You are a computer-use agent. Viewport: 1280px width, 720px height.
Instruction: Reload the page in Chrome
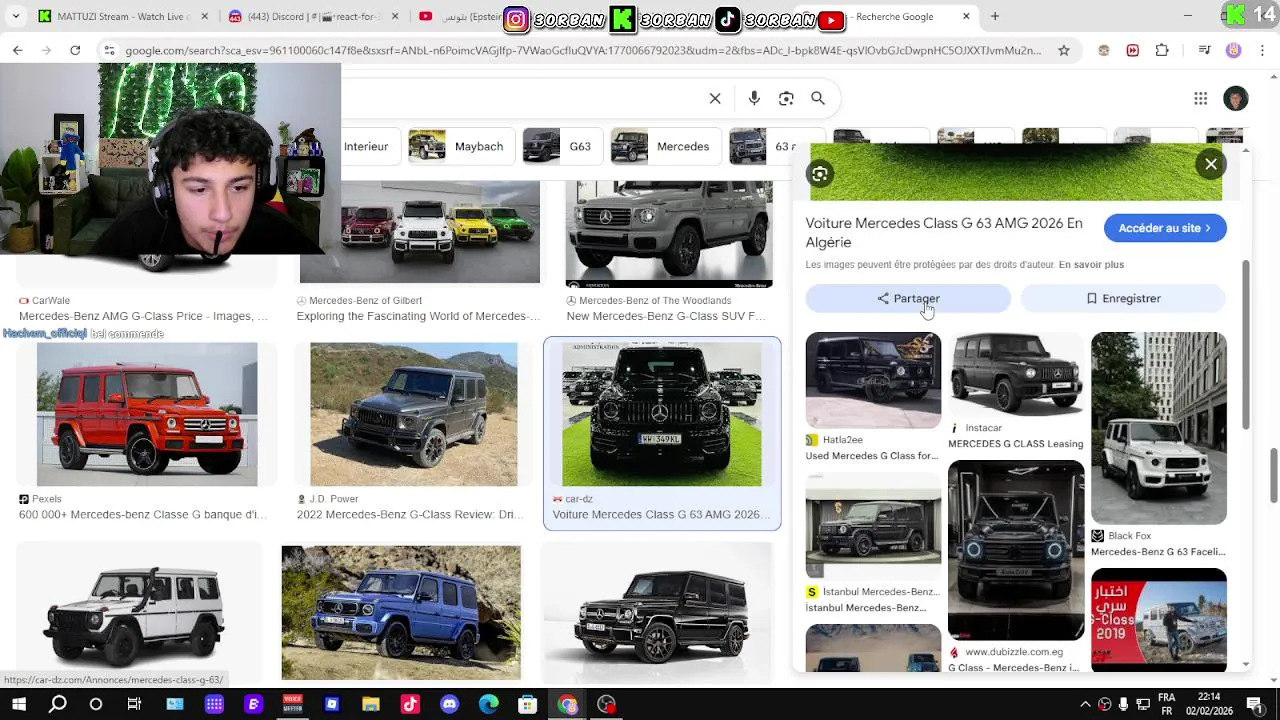(75, 50)
